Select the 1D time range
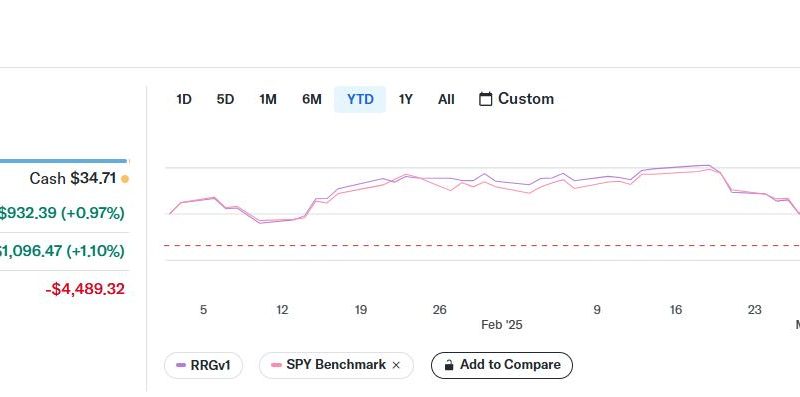Screen dimensions: 800x397 [184, 100]
